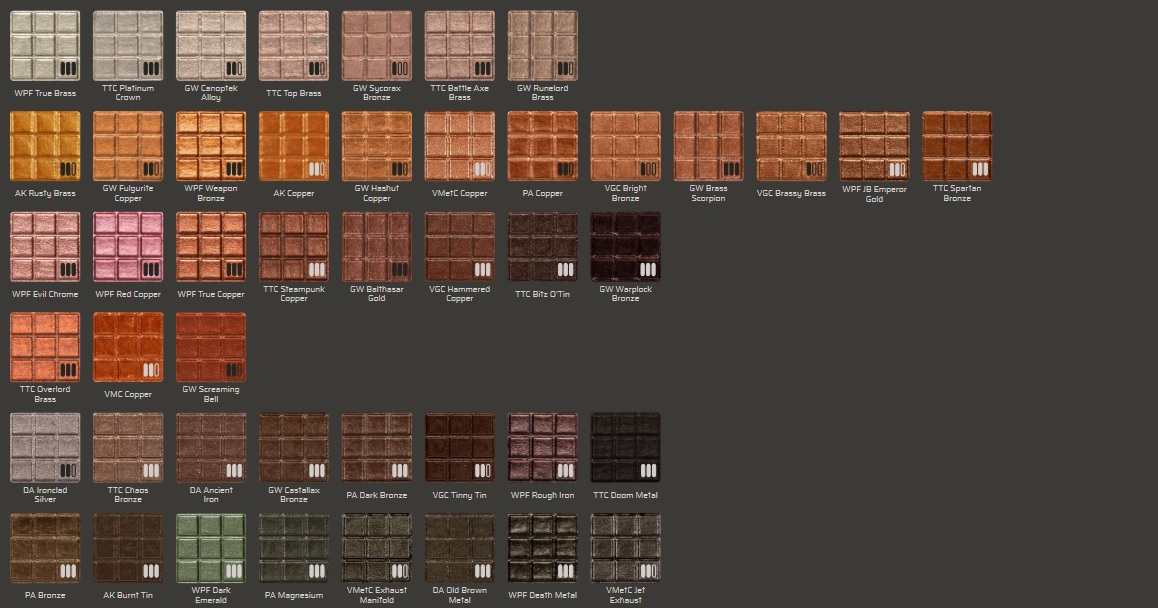Screen dimensions: 1158x608
Task: Select the GW Screaming Bell swatch
Action: (x=210, y=347)
